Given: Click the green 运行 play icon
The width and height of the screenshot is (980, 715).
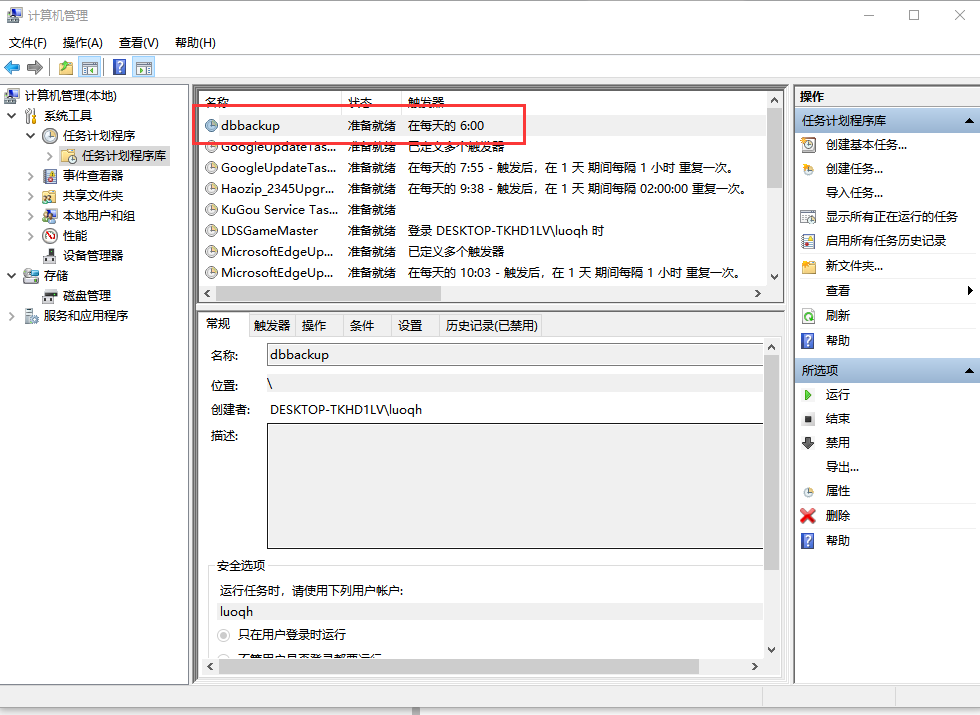Looking at the screenshot, I should [x=808, y=395].
